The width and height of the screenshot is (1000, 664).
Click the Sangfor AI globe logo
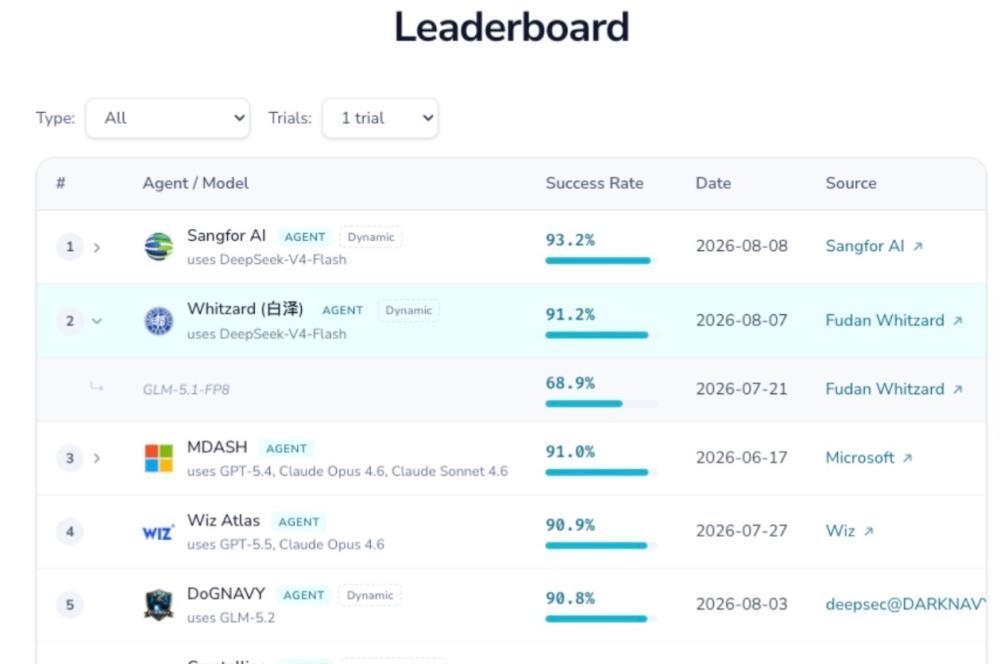(159, 247)
